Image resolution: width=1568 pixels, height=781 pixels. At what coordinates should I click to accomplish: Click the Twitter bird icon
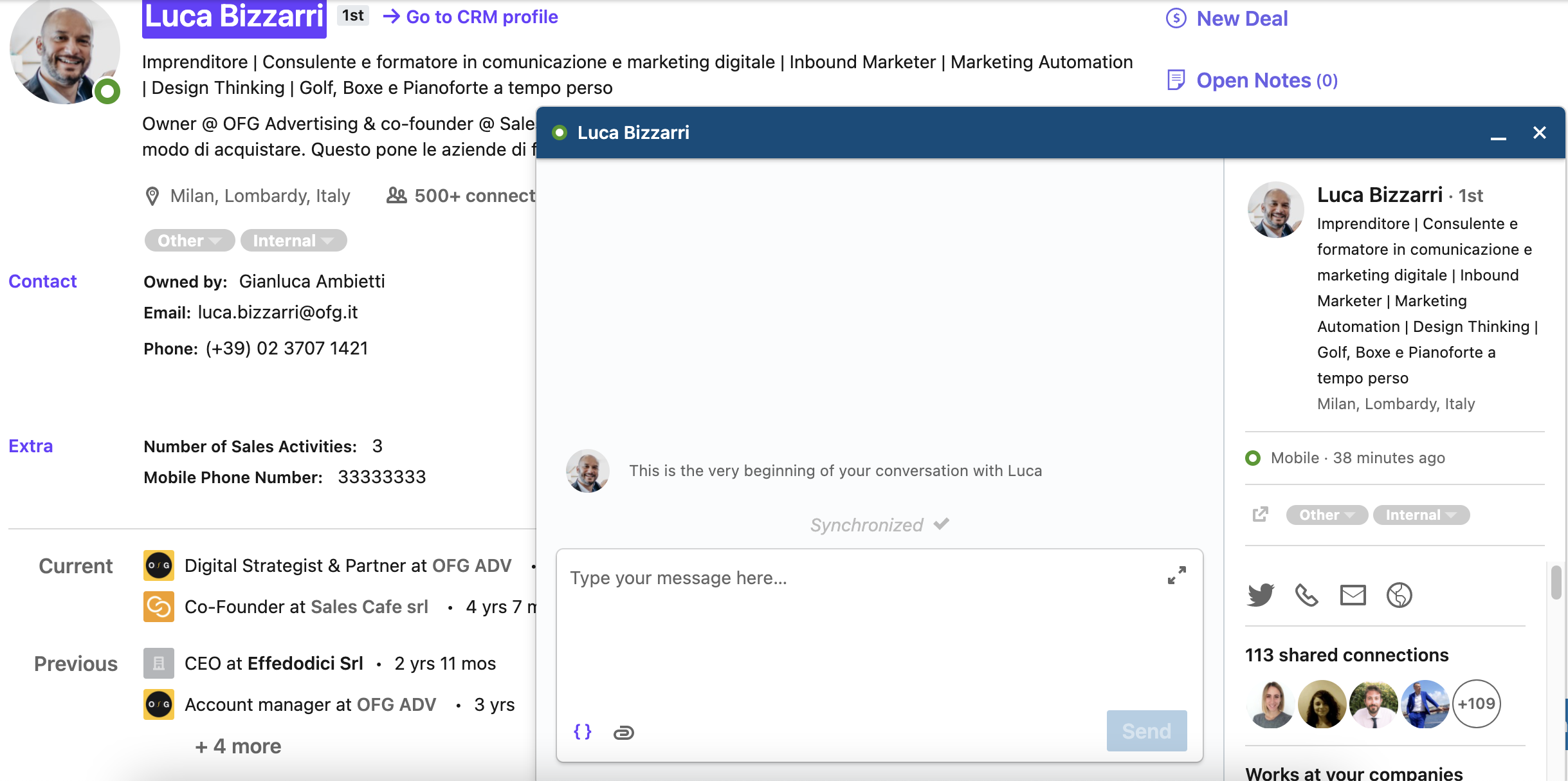pyautogui.click(x=1261, y=595)
